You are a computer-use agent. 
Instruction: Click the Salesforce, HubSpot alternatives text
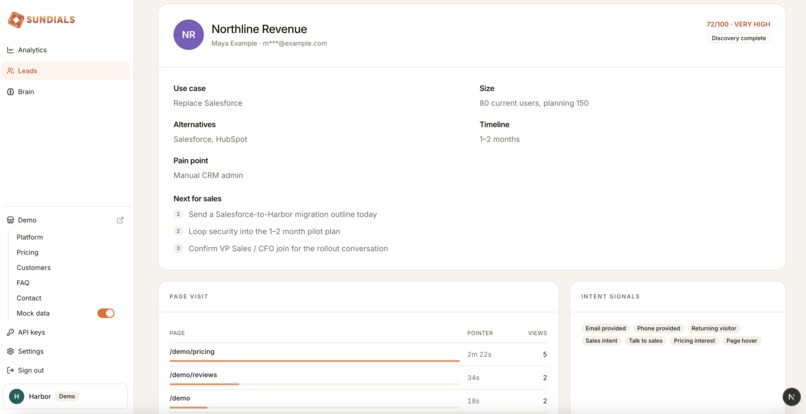point(210,139)
